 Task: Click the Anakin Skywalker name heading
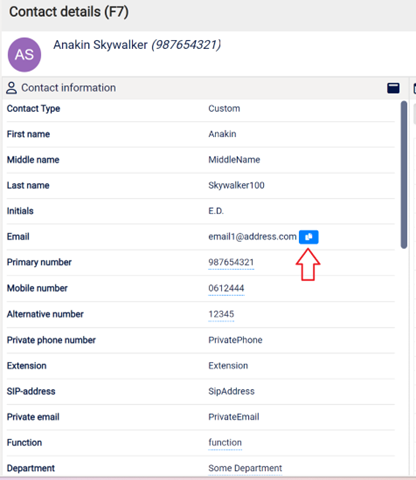click(100, 45)
